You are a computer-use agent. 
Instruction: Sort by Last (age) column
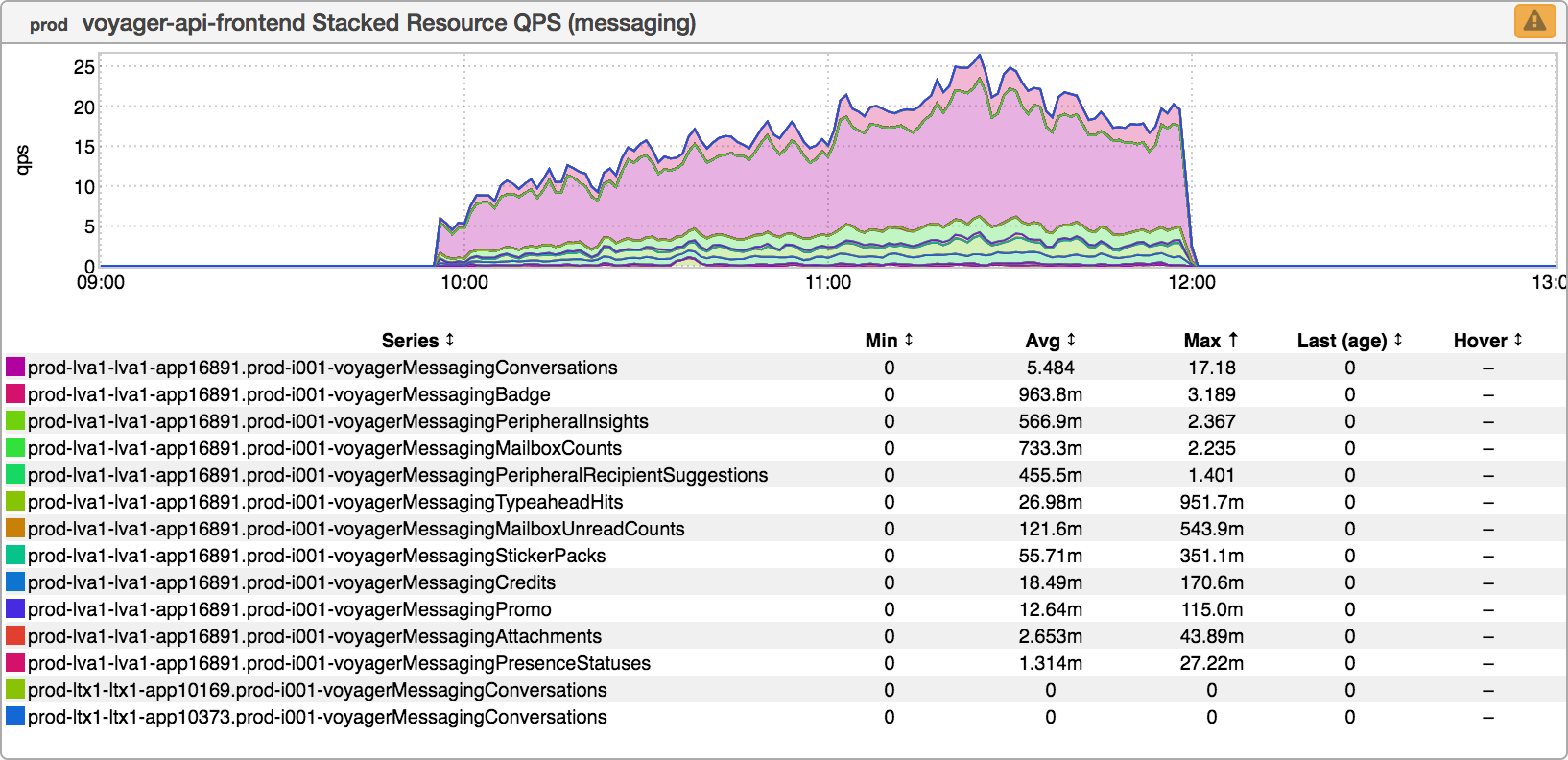pyautogui.click(x=1349, y=341)
